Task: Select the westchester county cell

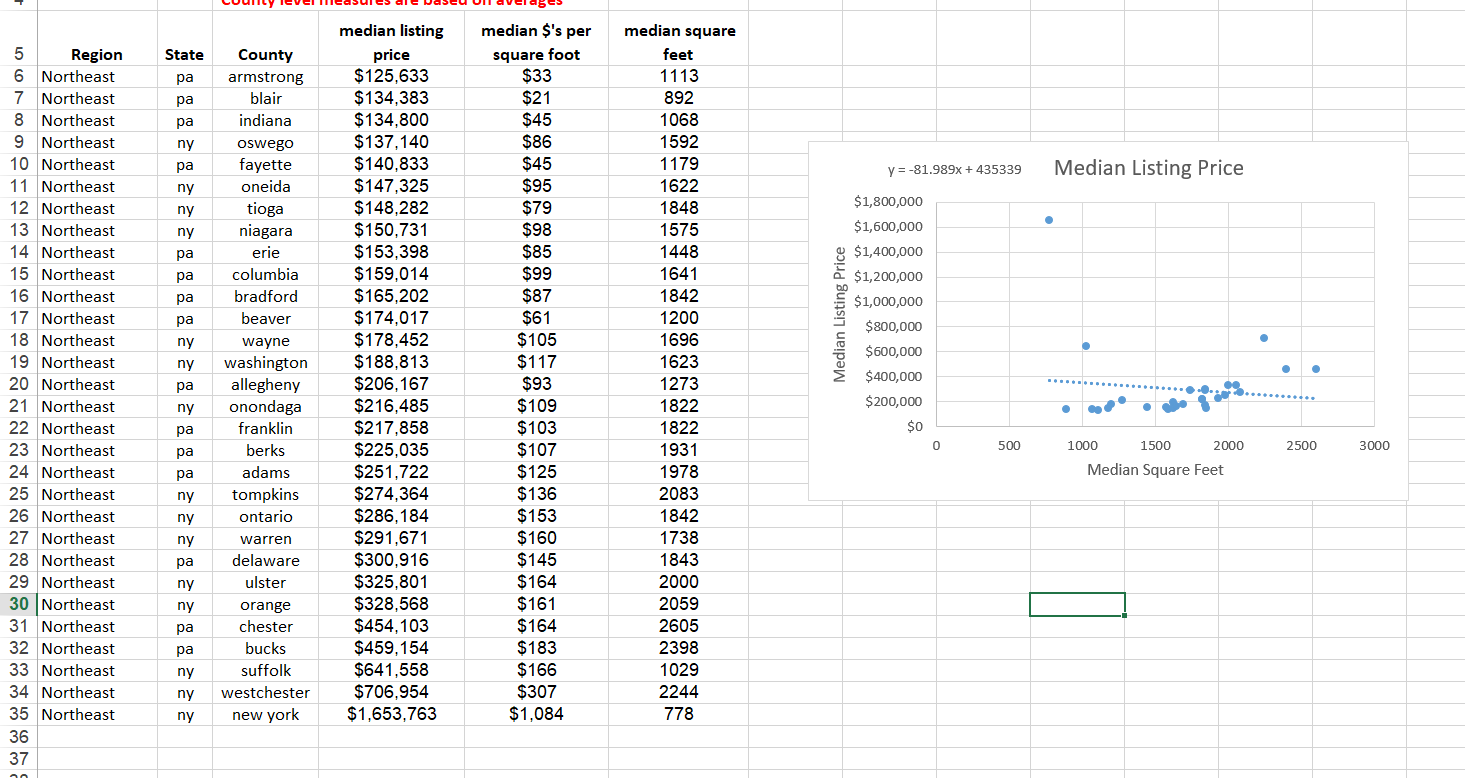Action: click(265, 693)
